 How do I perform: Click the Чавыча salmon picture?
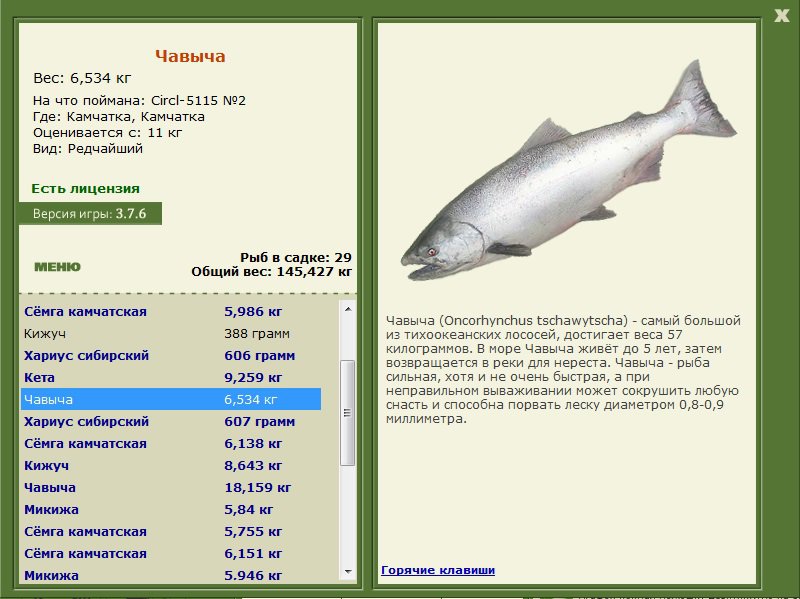pyautogui.click(x=568, y=171)
